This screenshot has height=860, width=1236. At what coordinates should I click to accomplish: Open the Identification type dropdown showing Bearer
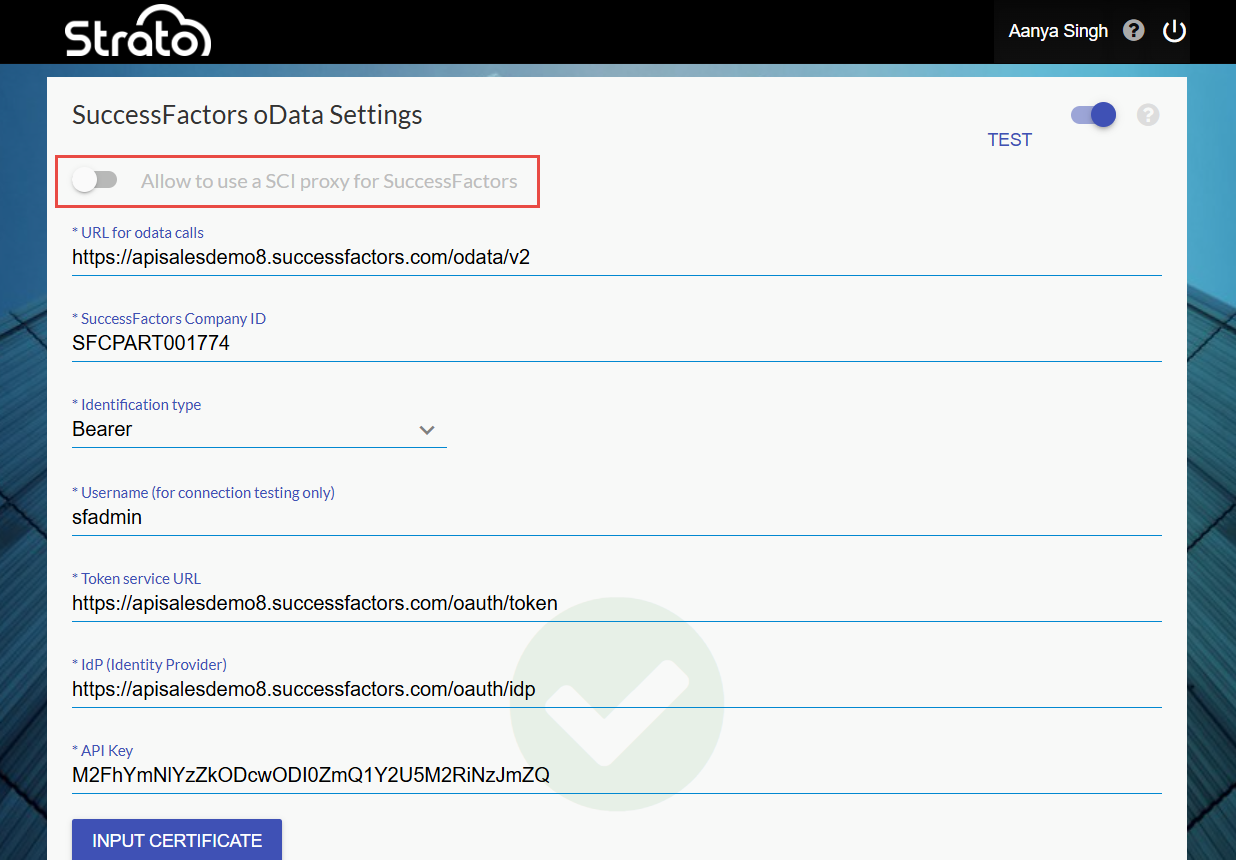(258, 430)
